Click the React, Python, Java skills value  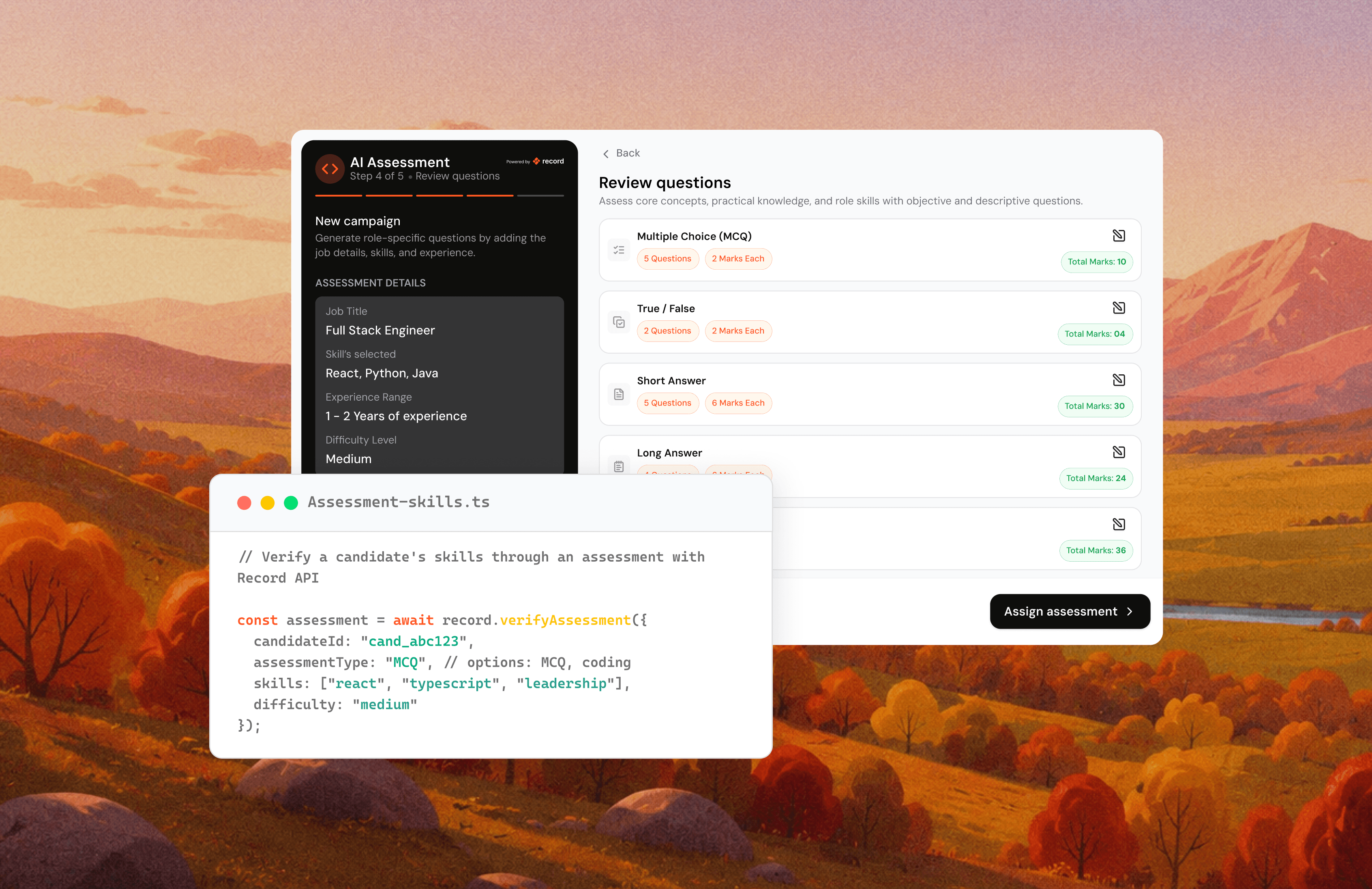point(382,373)
